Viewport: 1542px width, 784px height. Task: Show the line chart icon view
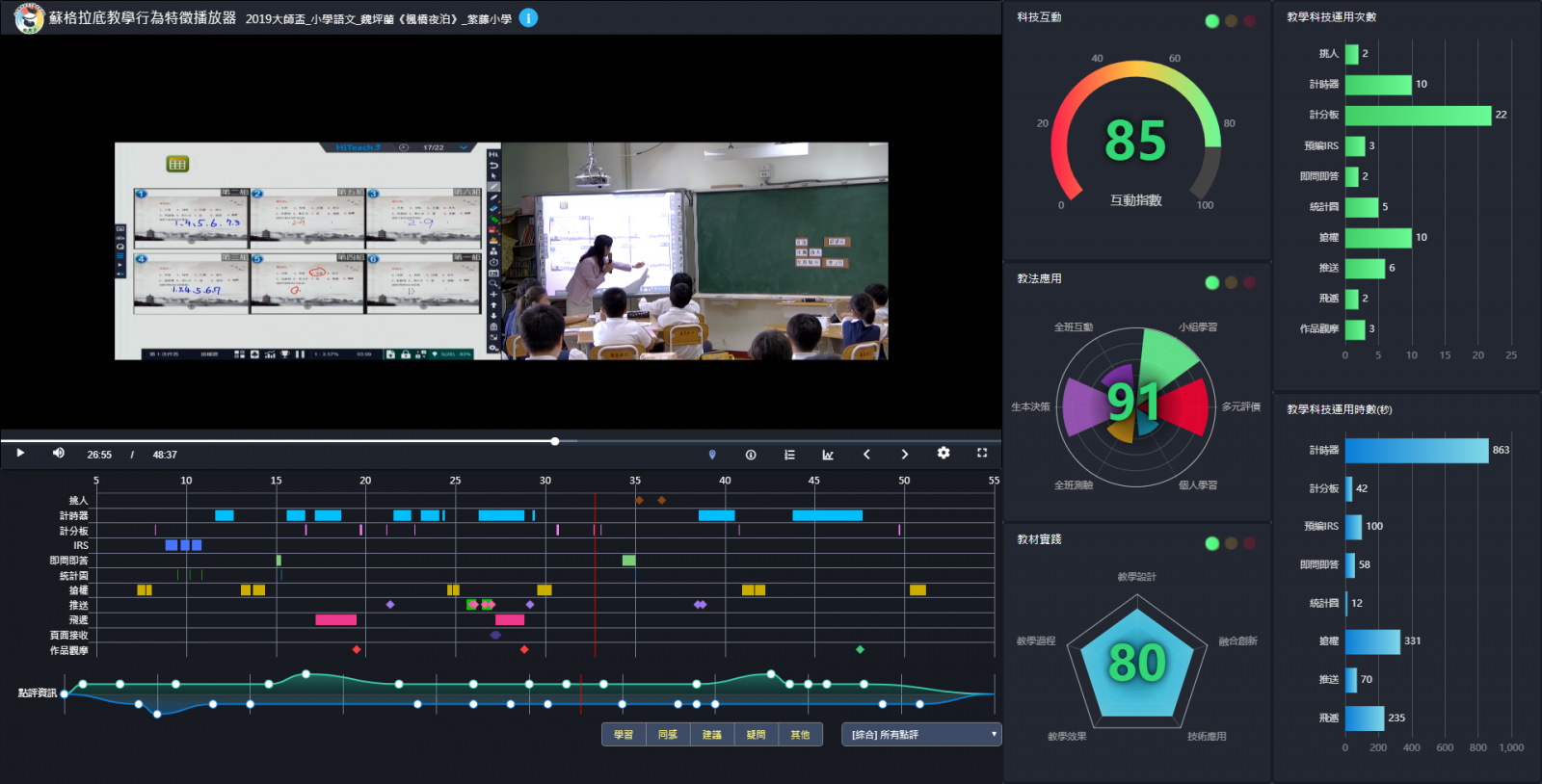pyautogui.click(x=828, y=455)
